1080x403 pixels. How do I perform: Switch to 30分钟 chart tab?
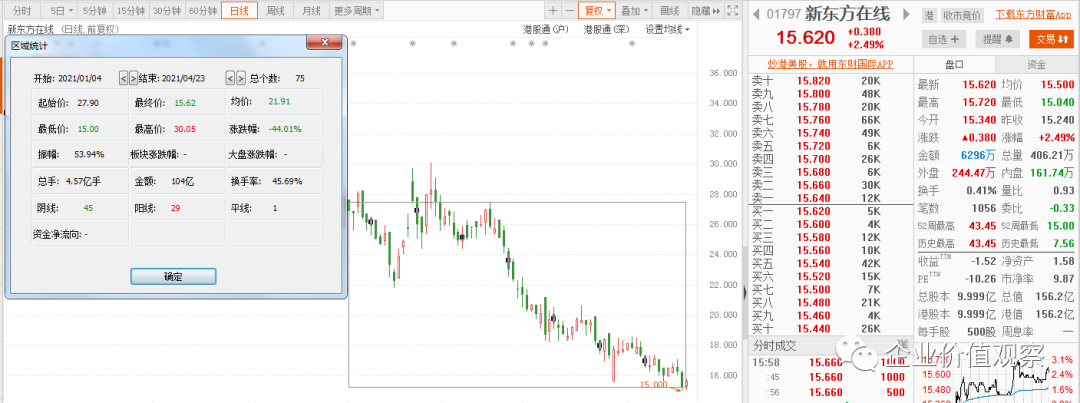(167, 11)
